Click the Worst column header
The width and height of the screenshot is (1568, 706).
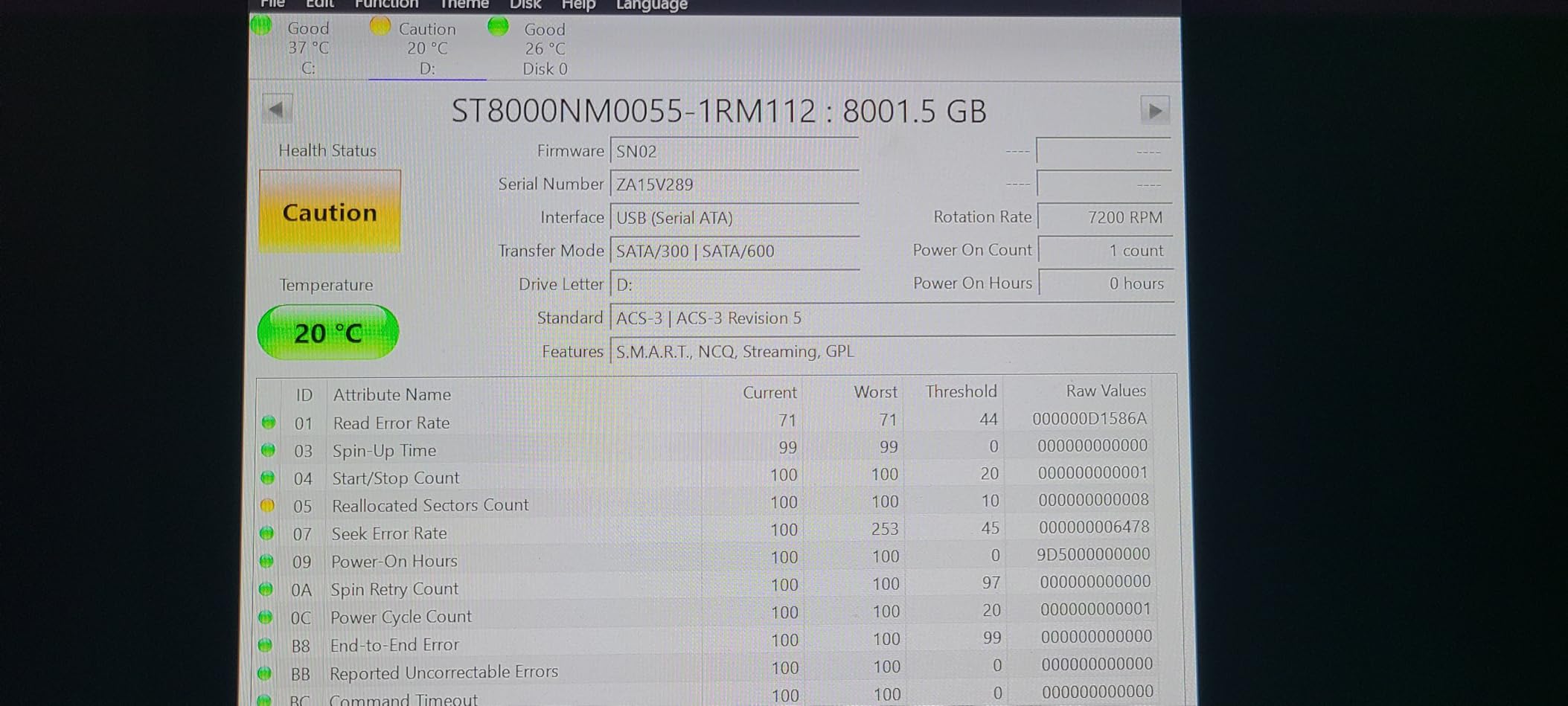tap(876, 391)
